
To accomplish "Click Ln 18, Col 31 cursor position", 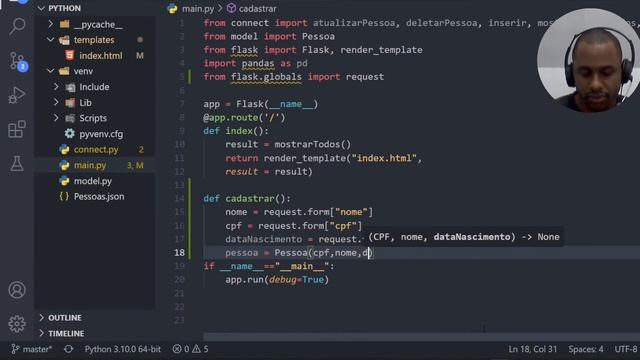I will 532,349.
